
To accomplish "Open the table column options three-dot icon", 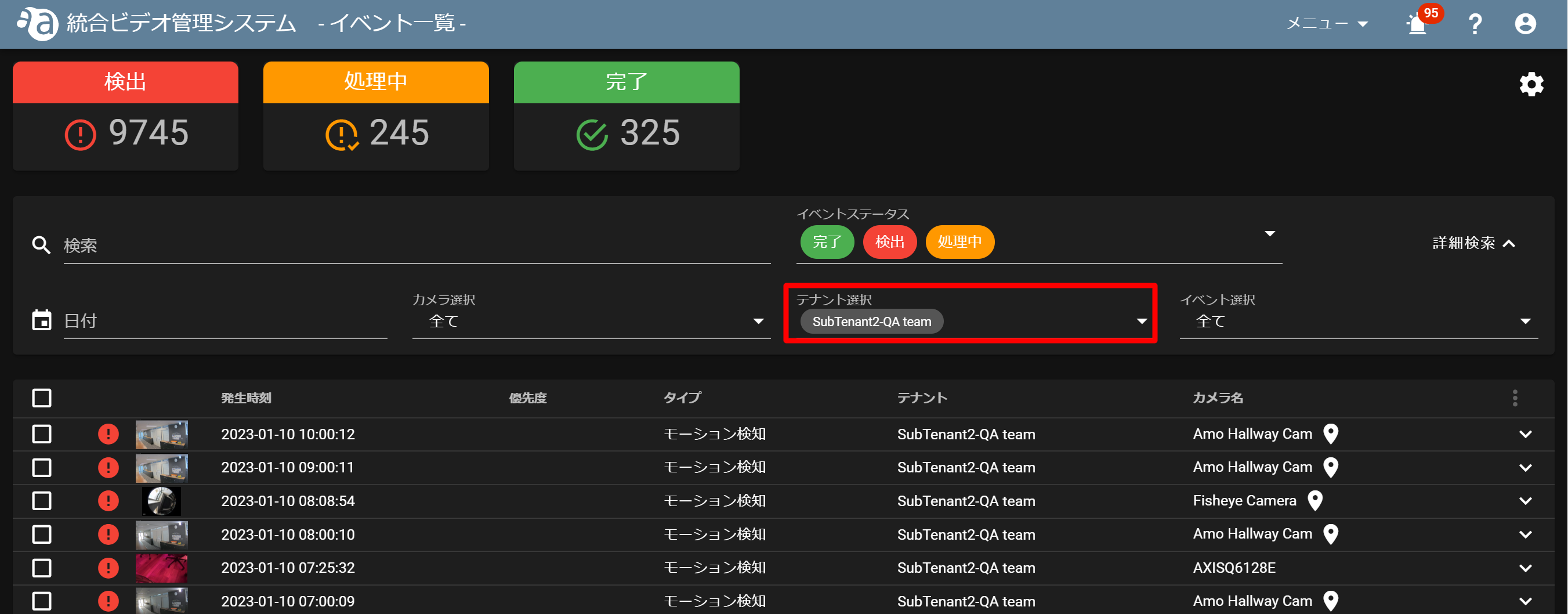I will (x=1515, y=398).
